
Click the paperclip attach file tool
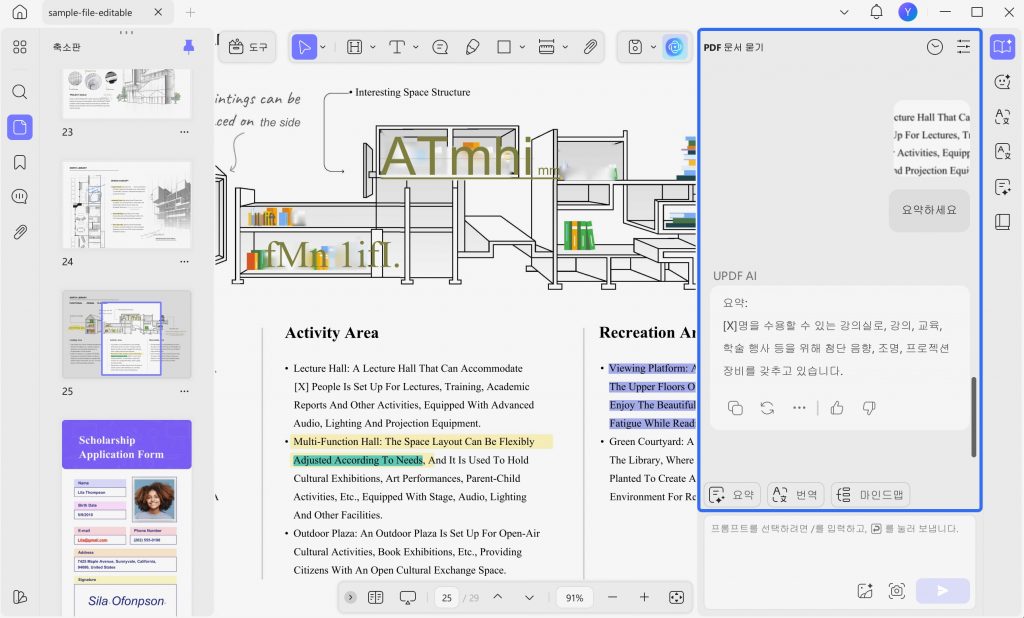(590, 47)
